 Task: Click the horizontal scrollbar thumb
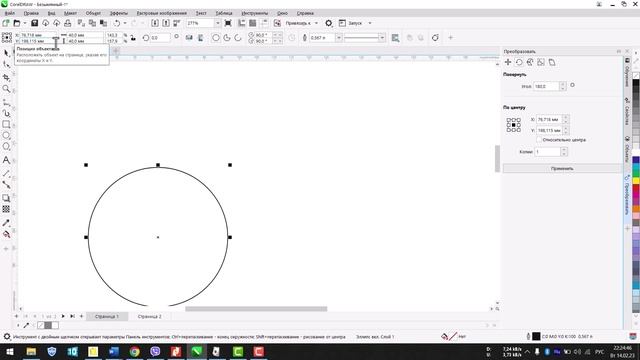coord(256,309)
